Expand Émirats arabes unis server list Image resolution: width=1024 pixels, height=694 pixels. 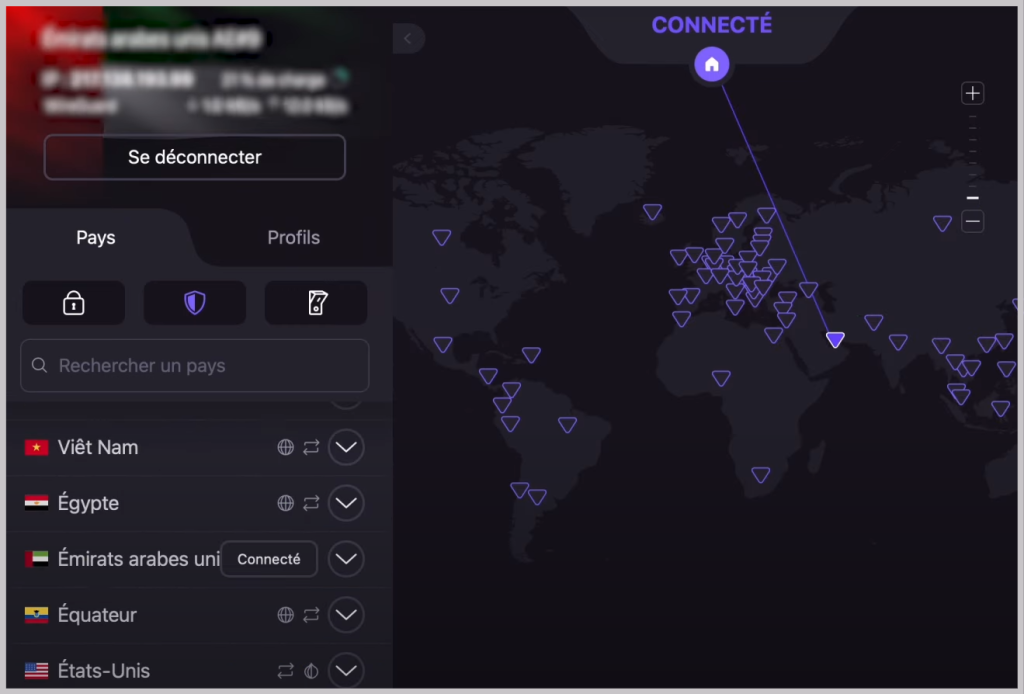346,559
